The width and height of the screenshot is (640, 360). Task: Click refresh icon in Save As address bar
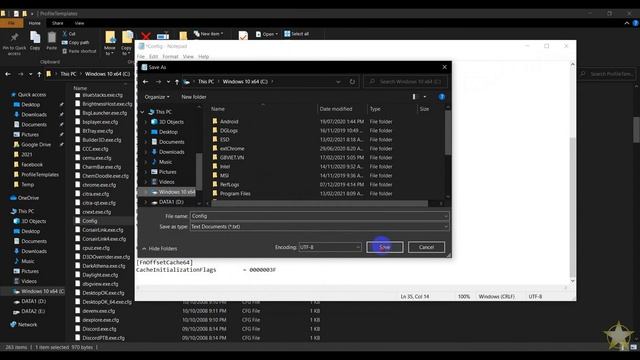pos(352,82)
